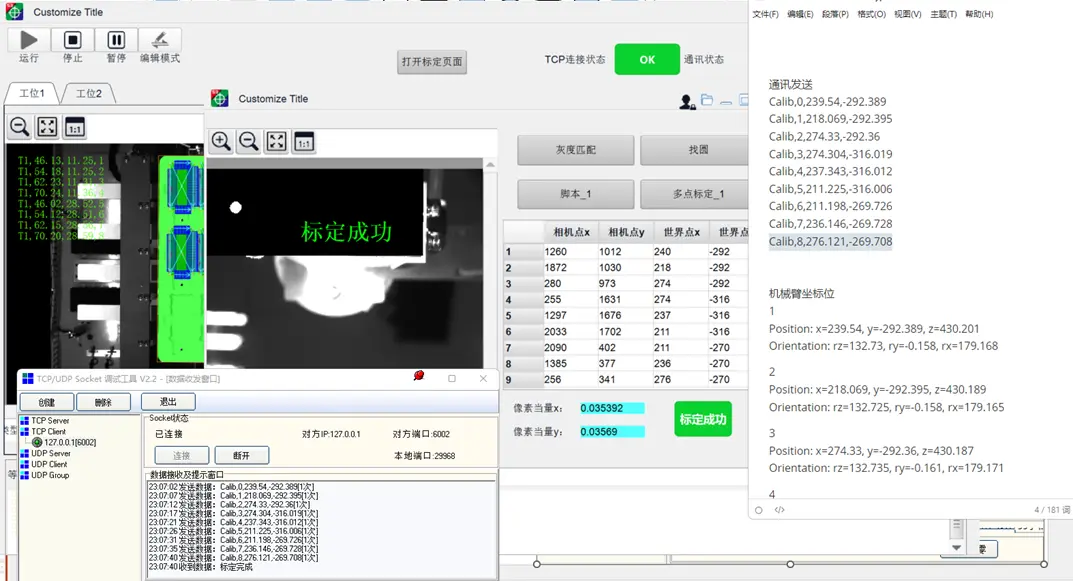The height and width of the screenshot is (581, 1073).
Task: Open the 视图(V) menu in the editor
Action: point(907,14)
